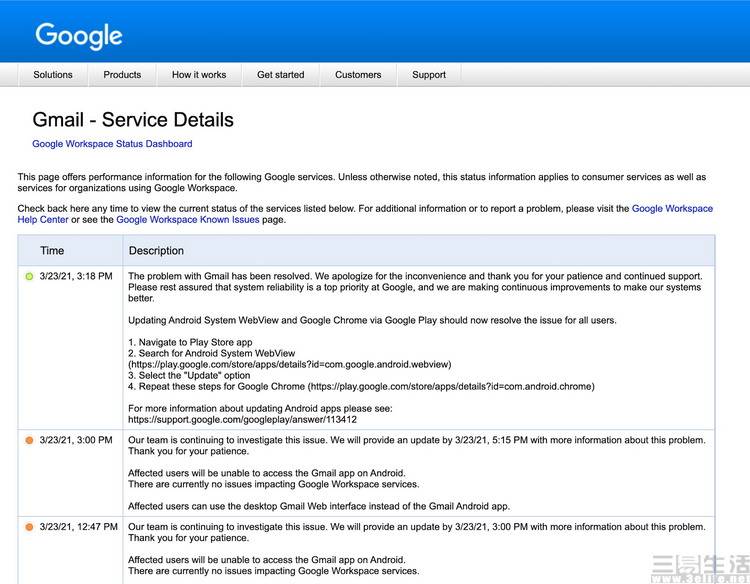Click 'Updating Android System WebView and Google Chrome' sentence

[x=372, y=320]
